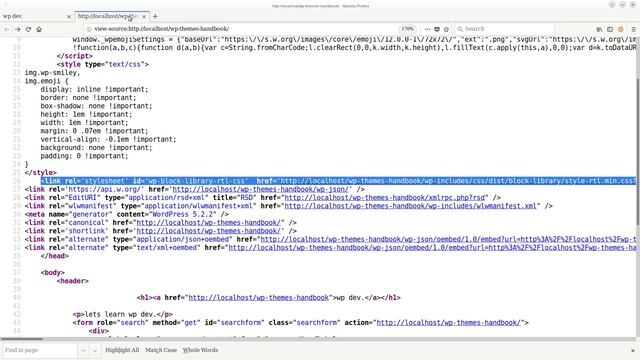Screen dimensions: 640x360
Task: Open the text/xml+oembed href link
Action: tap(432, 247)
